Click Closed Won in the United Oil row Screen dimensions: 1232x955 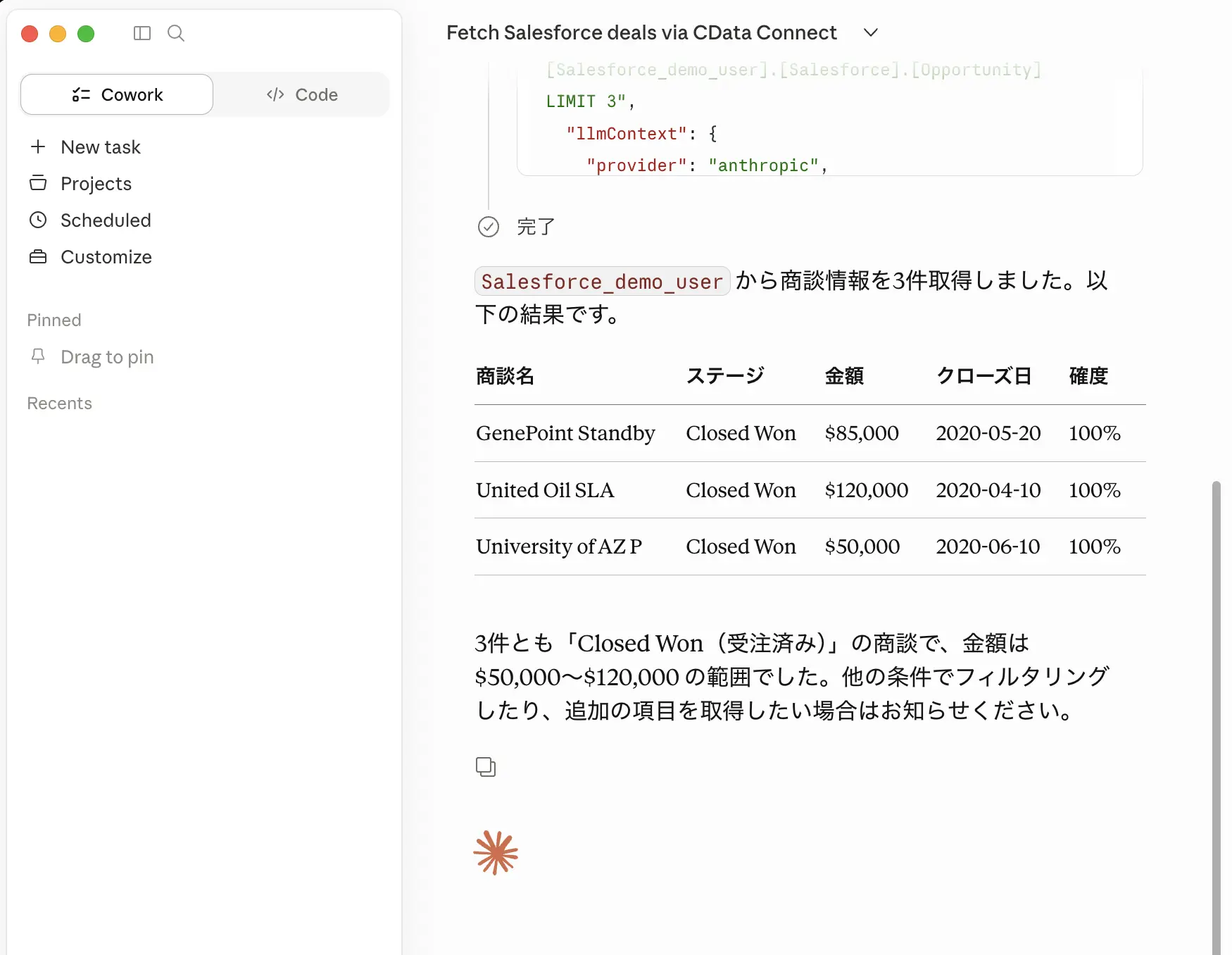coord(741,490)
